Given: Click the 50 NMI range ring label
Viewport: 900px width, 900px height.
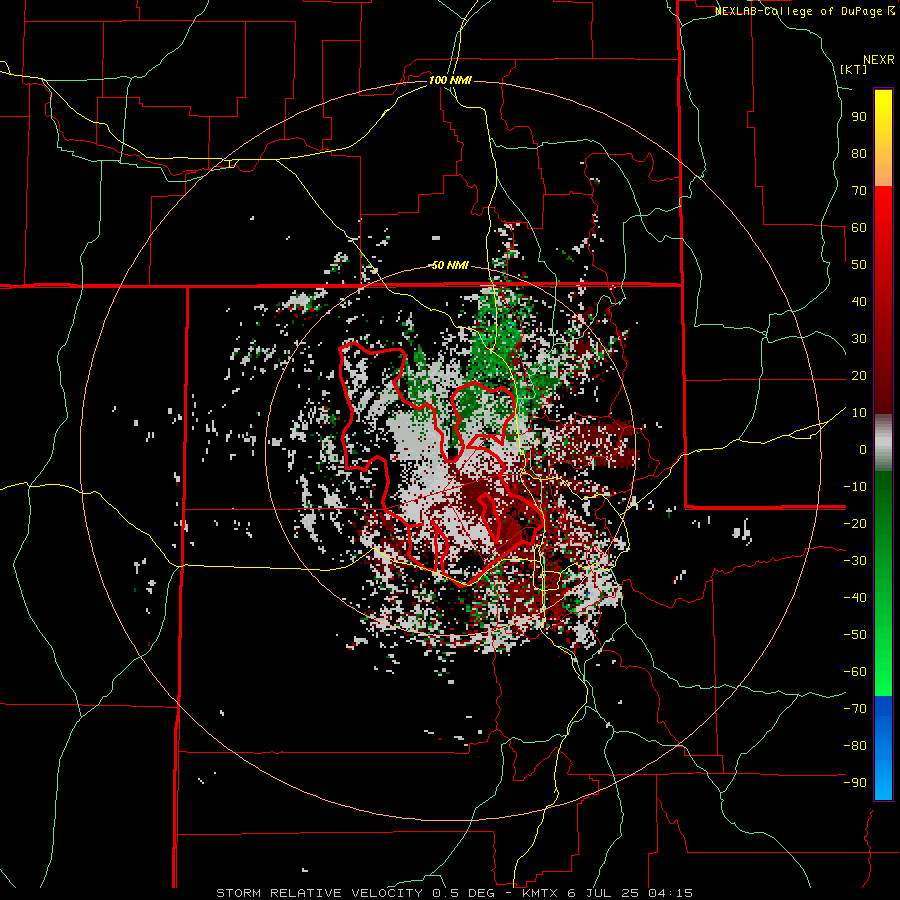Looking at the screenshot, I should [450, 265].
